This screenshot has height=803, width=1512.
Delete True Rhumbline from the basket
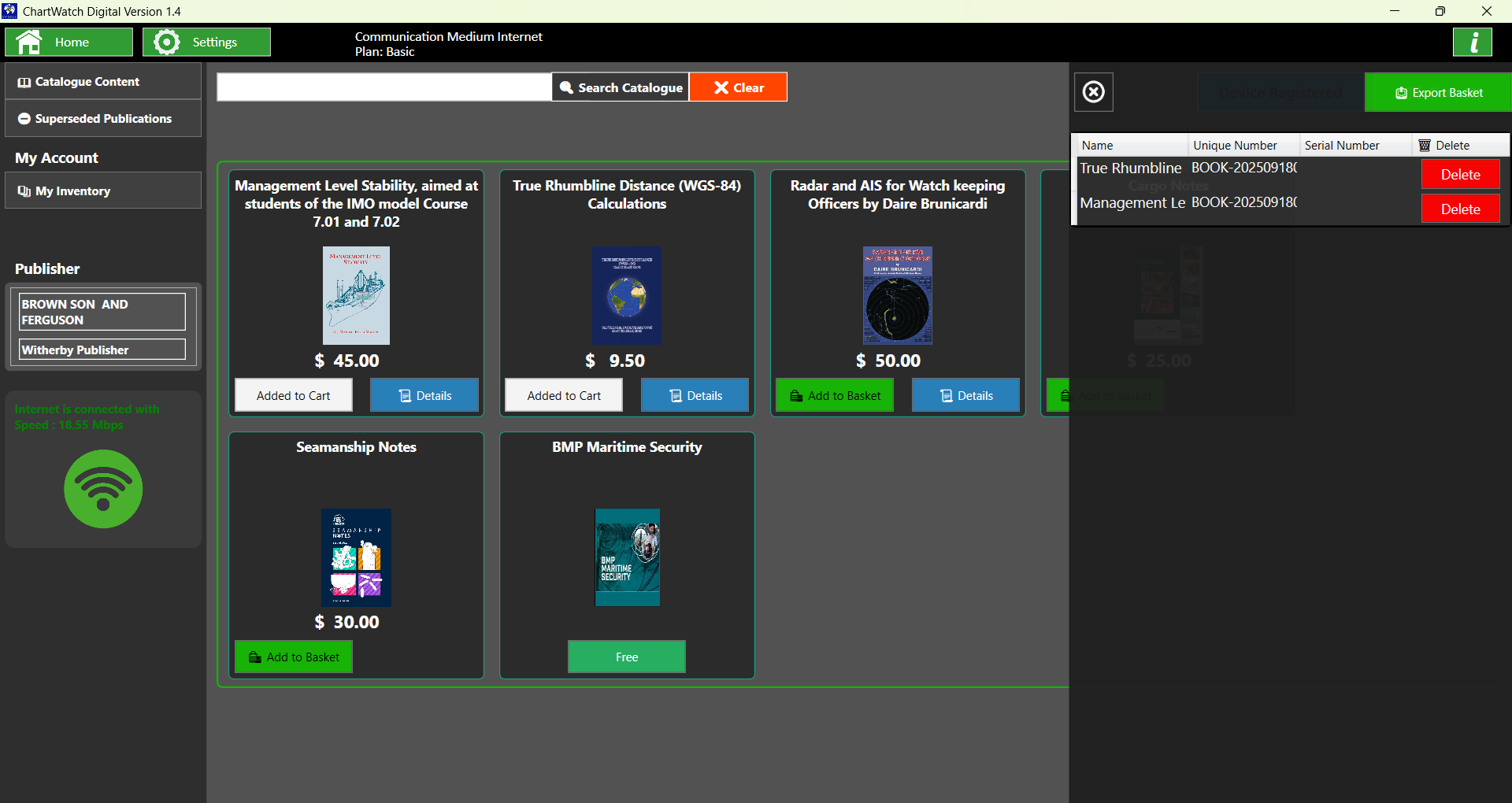click(x=1460, y=174)
